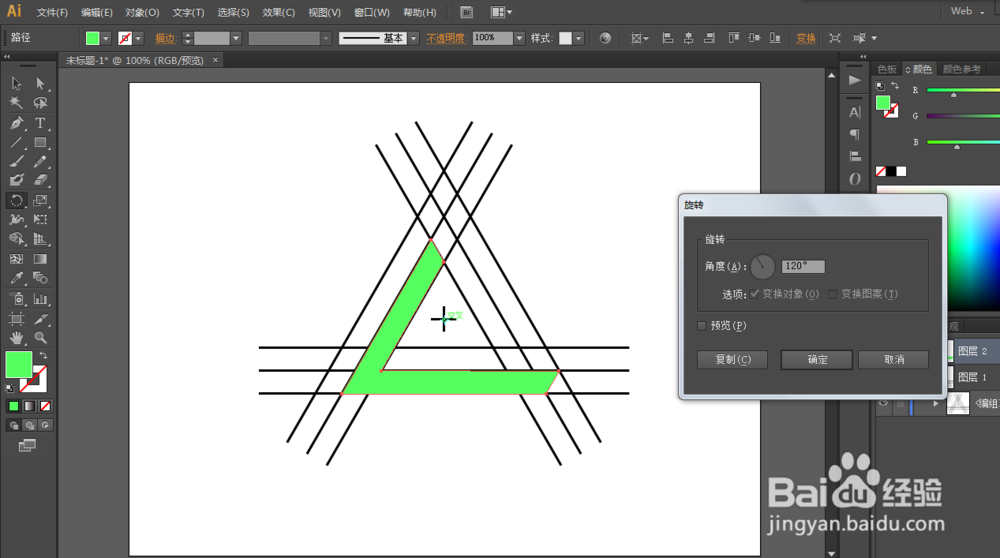Image resolution: width=1000 pixels, height=558 pixels.
Task: Open the Edit menu 编辑(E)
Action: click(x=97, y=12)
